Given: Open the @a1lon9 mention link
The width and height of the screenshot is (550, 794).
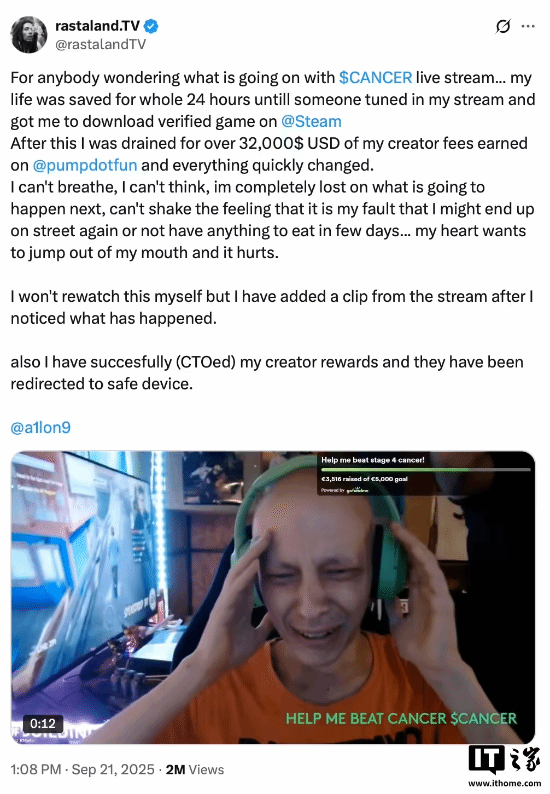Looking at the screenshot, I should click(x=41, y=427).
